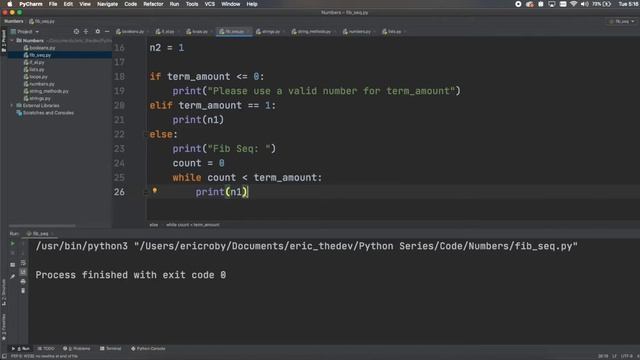Screen dimensions: 640x360
Task: Switch to booleans.py editor tab
Action: point(130,31)
